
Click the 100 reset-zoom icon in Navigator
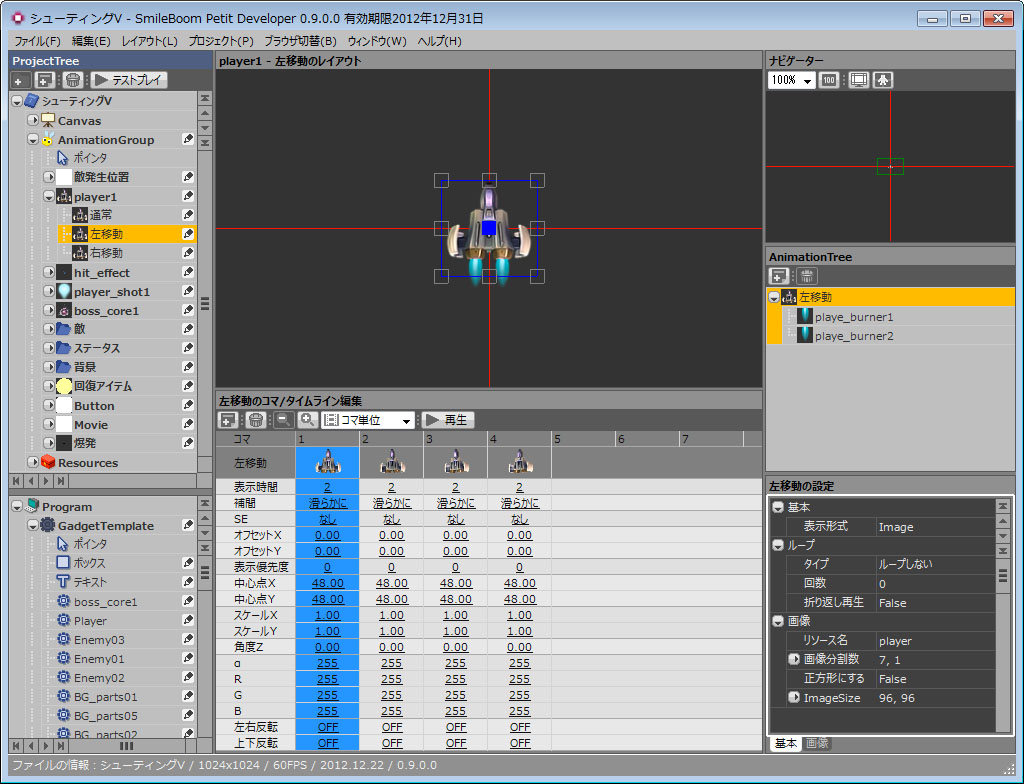tap(829, 80)
